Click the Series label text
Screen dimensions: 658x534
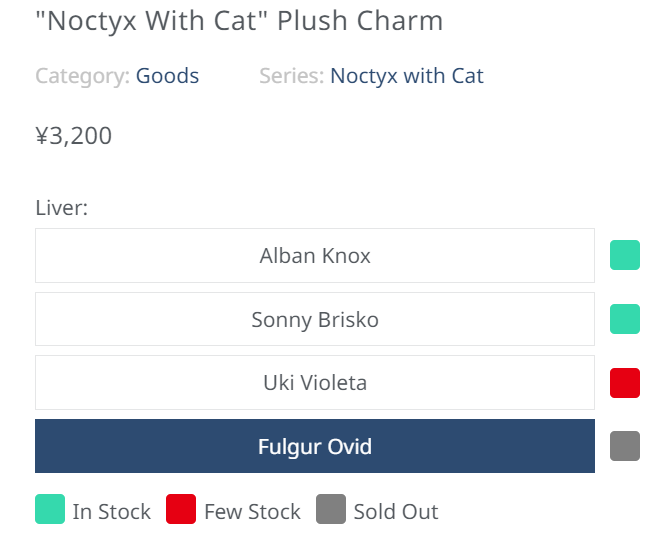292,76
